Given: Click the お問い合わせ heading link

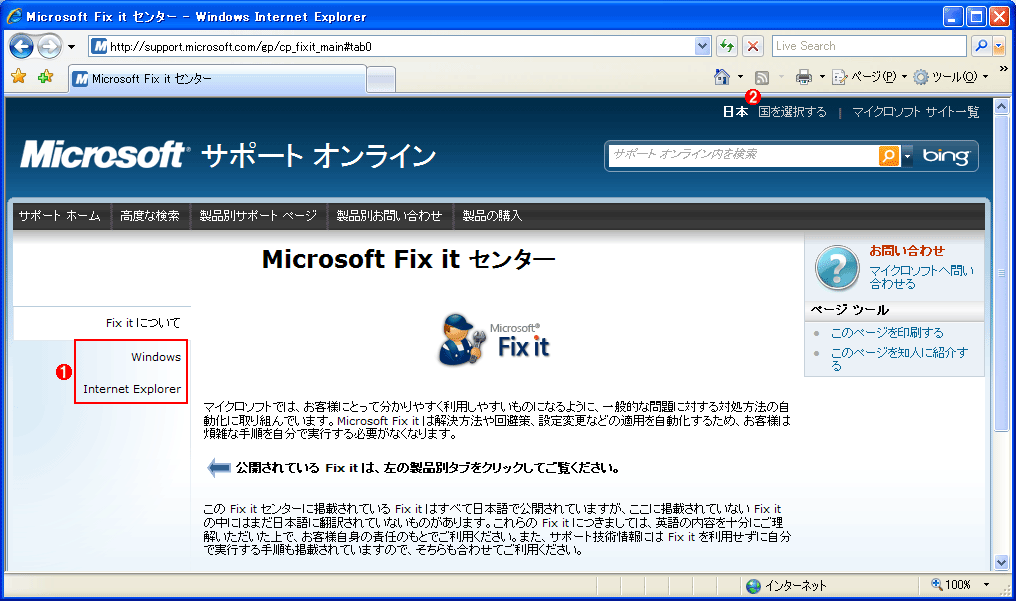Looking at the screenshot, I should [907, 251].
